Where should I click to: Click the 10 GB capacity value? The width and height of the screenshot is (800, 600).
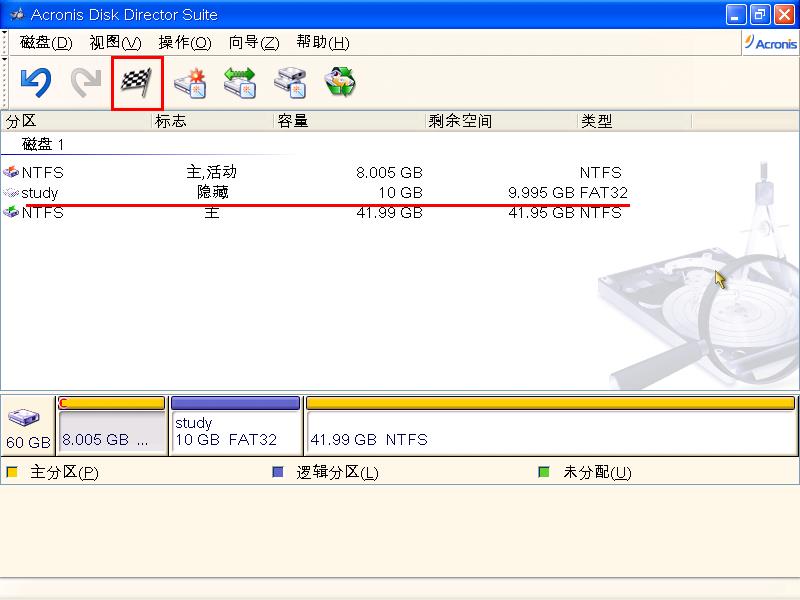tap(401, 193)
